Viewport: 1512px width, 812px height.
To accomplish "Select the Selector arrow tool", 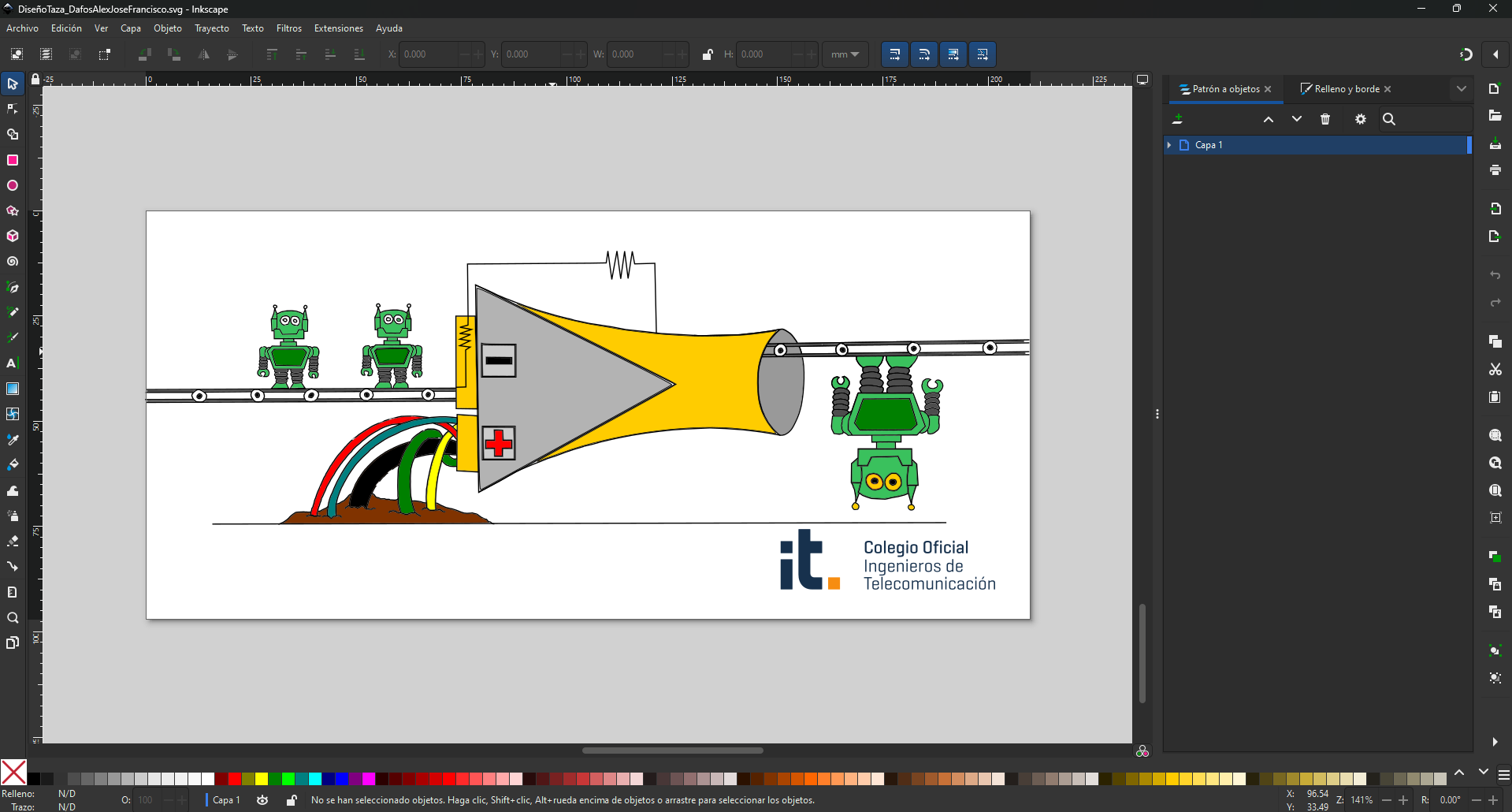I will point(13,84).
